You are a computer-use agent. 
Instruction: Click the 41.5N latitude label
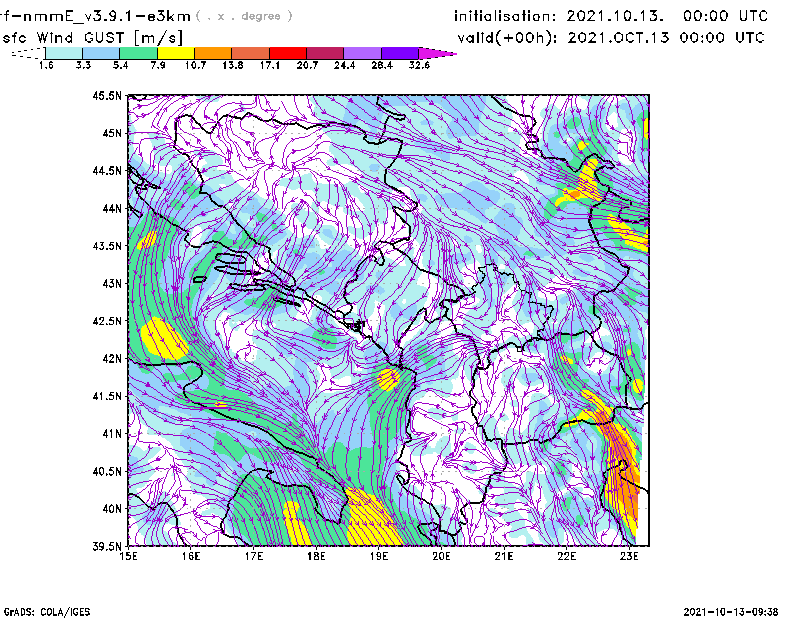tap(107, 396)
